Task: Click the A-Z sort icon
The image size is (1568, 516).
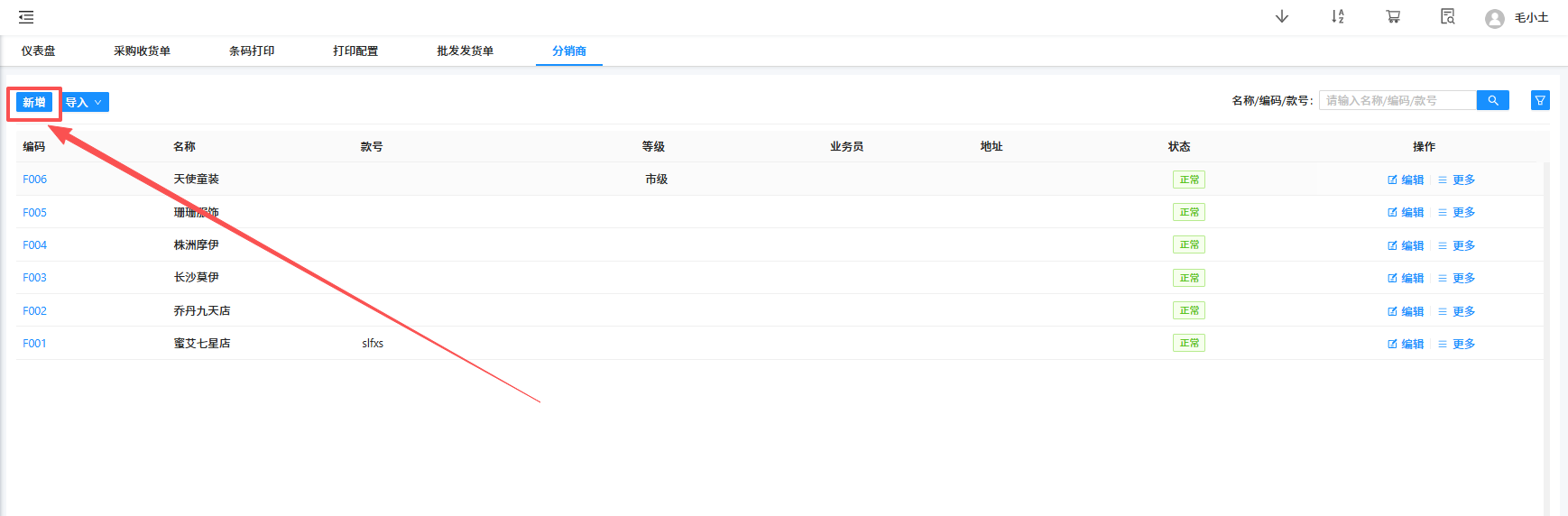Action: pyautogui.click(x=1337, y=17)
